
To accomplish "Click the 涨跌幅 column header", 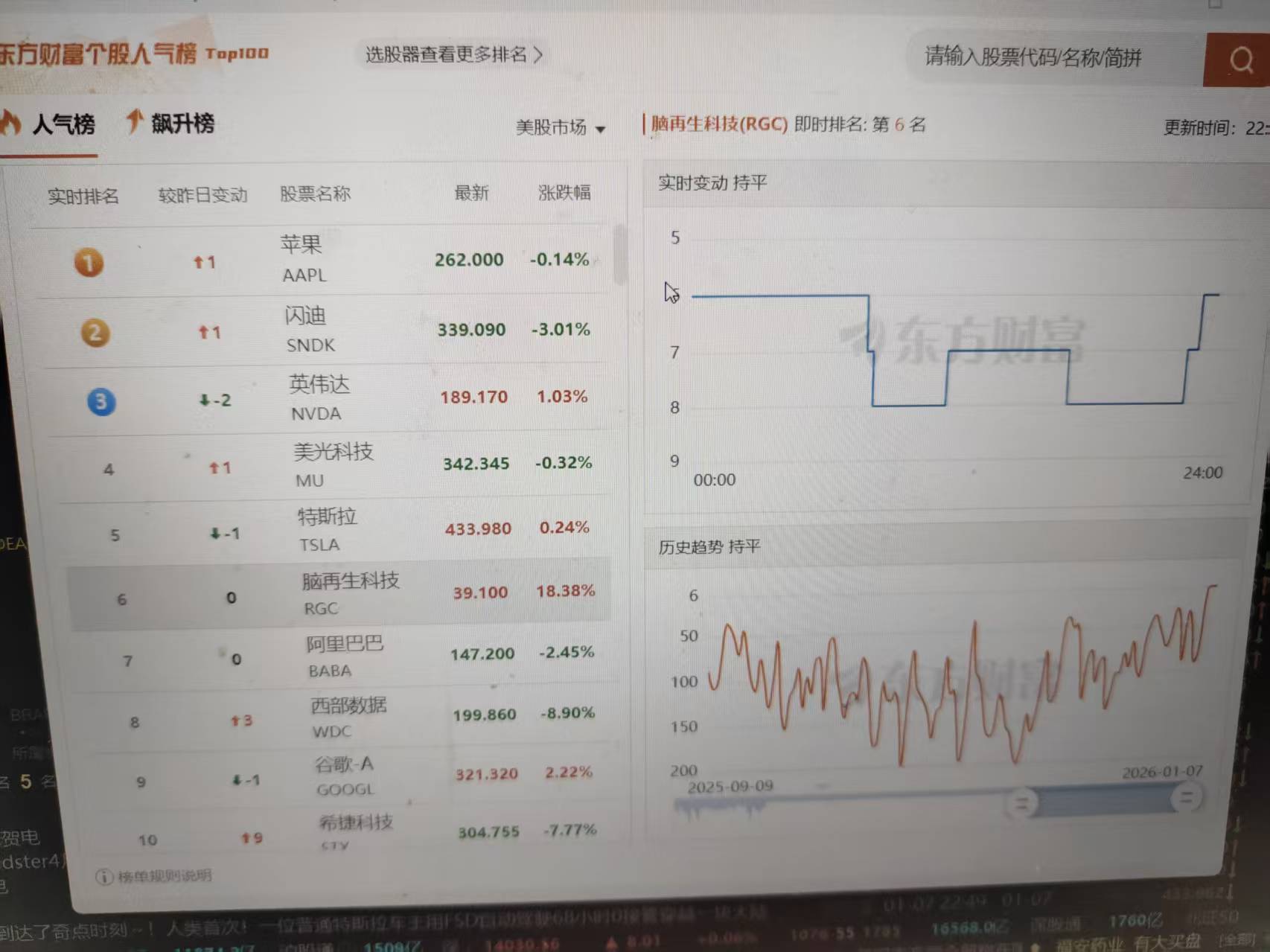I will 564,193.
